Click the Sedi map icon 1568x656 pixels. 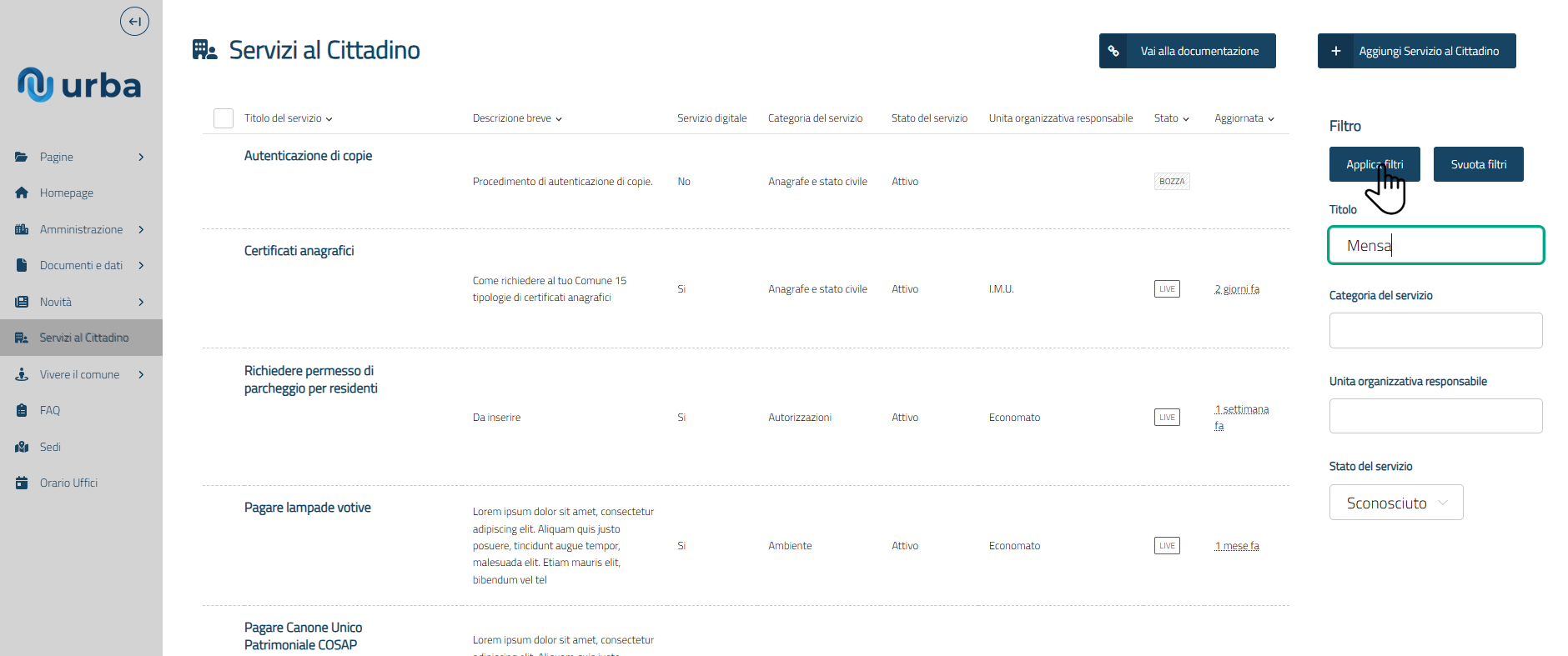pyautogui.click(x=22, y=447)
